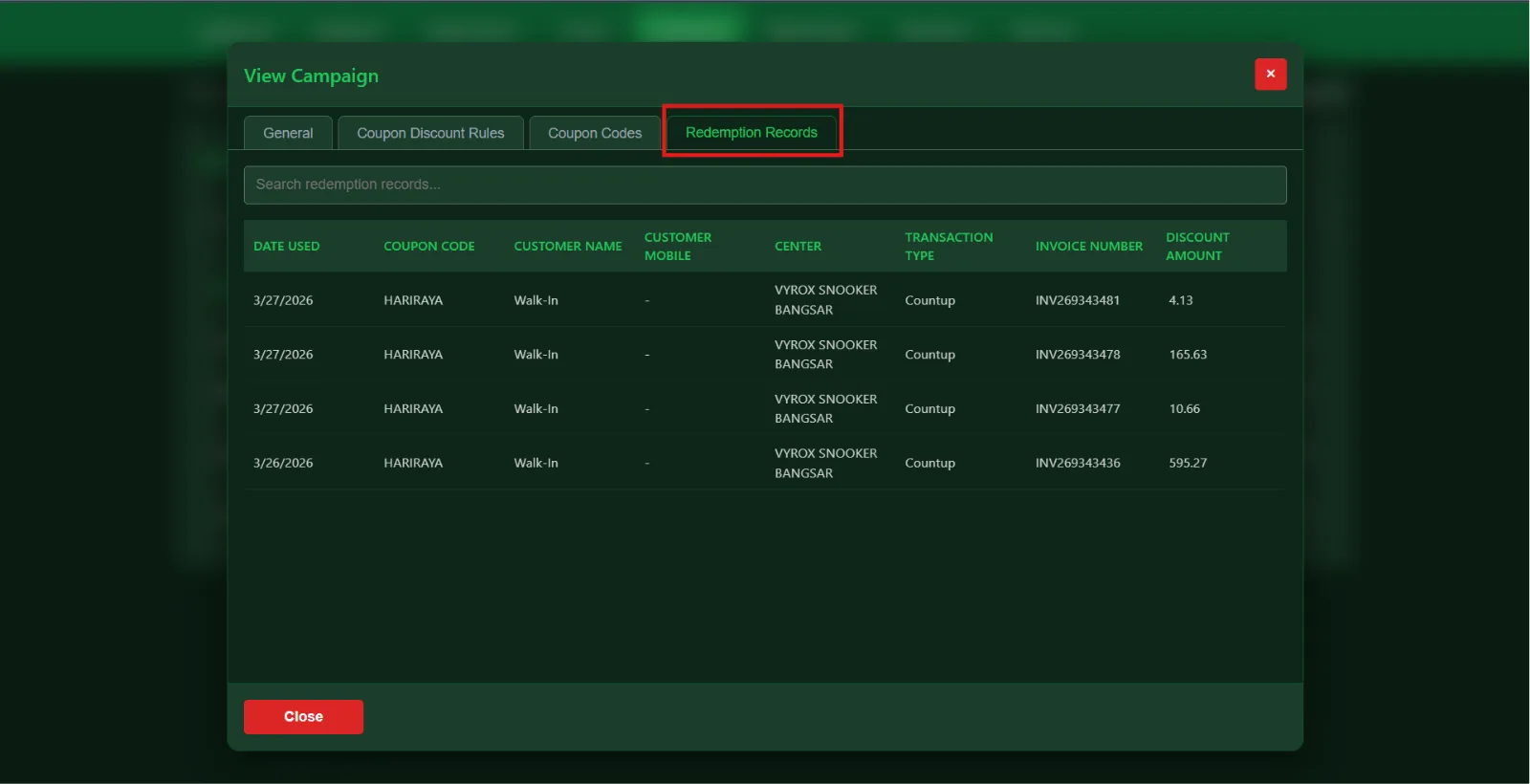Click discount amount 165.63
The width and height of the screenshot is (1530, 784).
click(1188, 354)
